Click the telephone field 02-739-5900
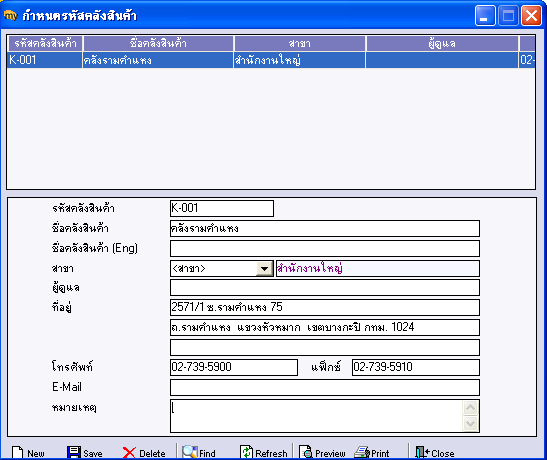 point(234,367)
